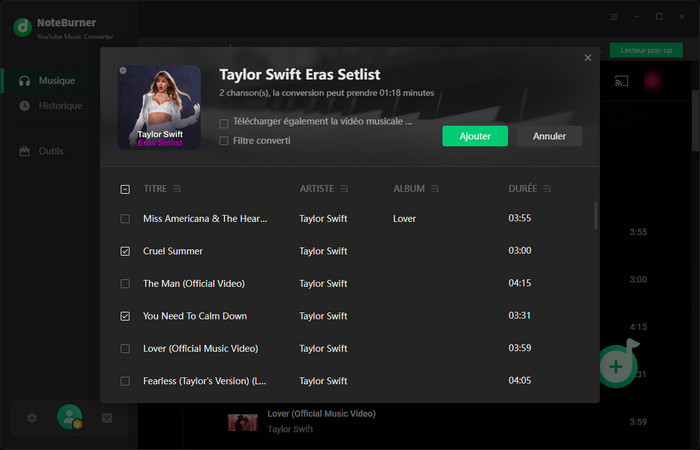Click the ARTISTE column header
The image size is (700, 450).
317,189
